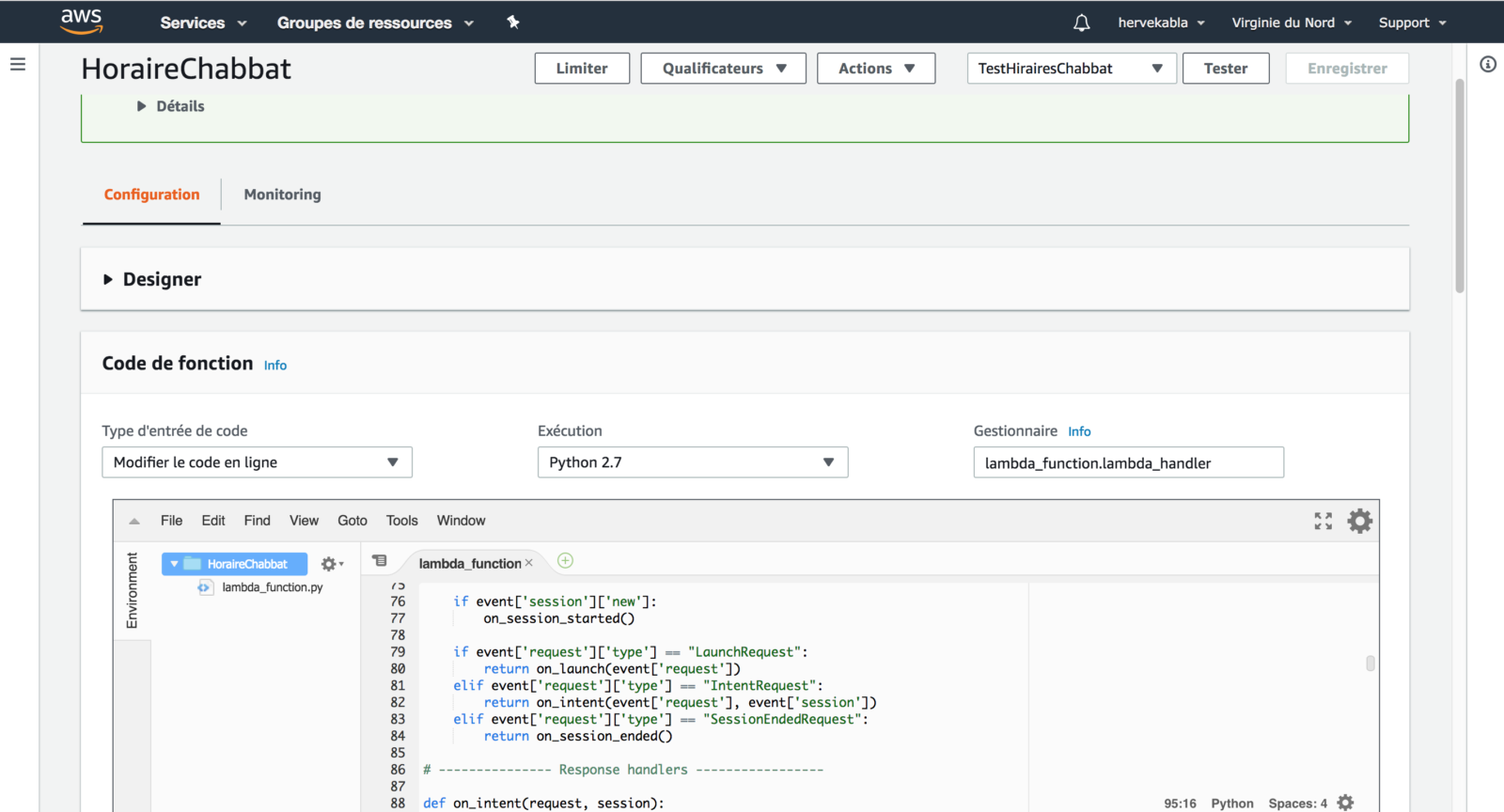Change Spaces: 4 indentation setting
Viewport: 1504px width, 812px height.
coord(1297,804)
